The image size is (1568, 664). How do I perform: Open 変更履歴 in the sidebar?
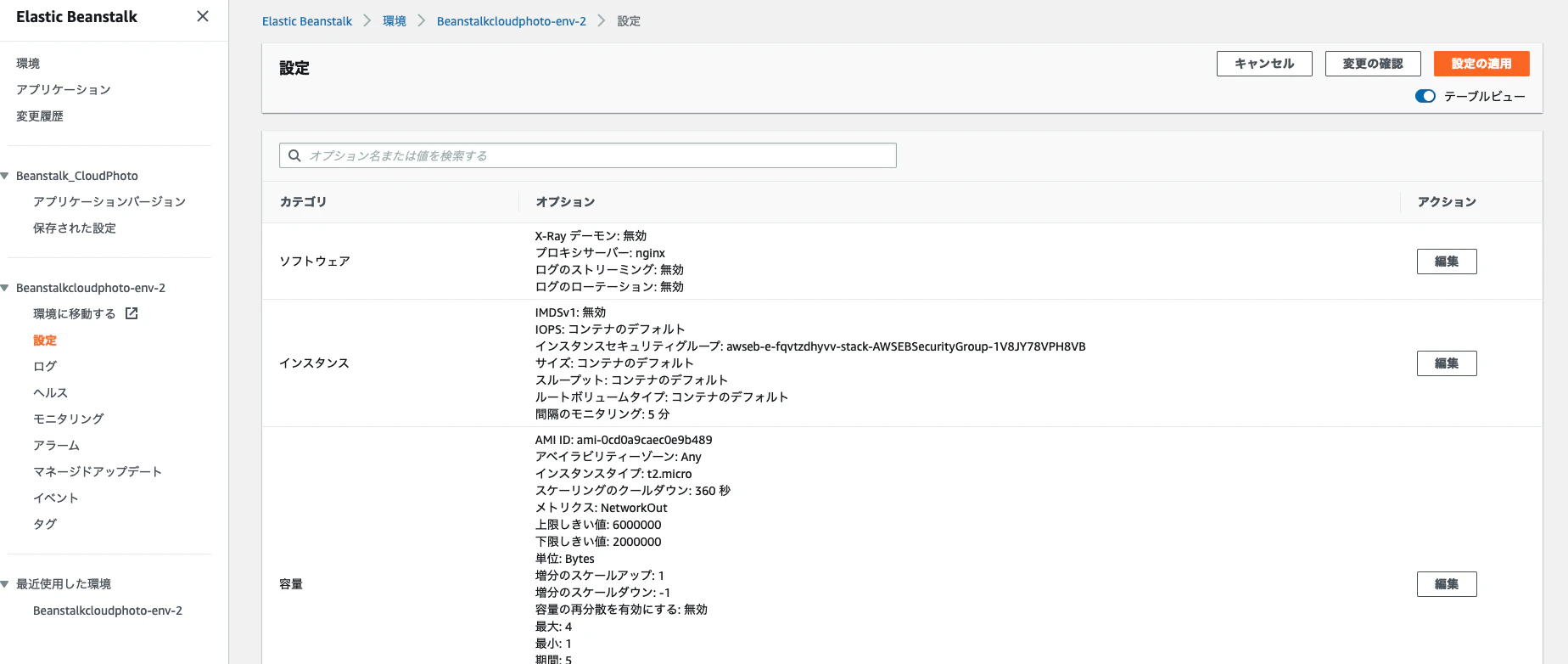click(x=40, y=116)
